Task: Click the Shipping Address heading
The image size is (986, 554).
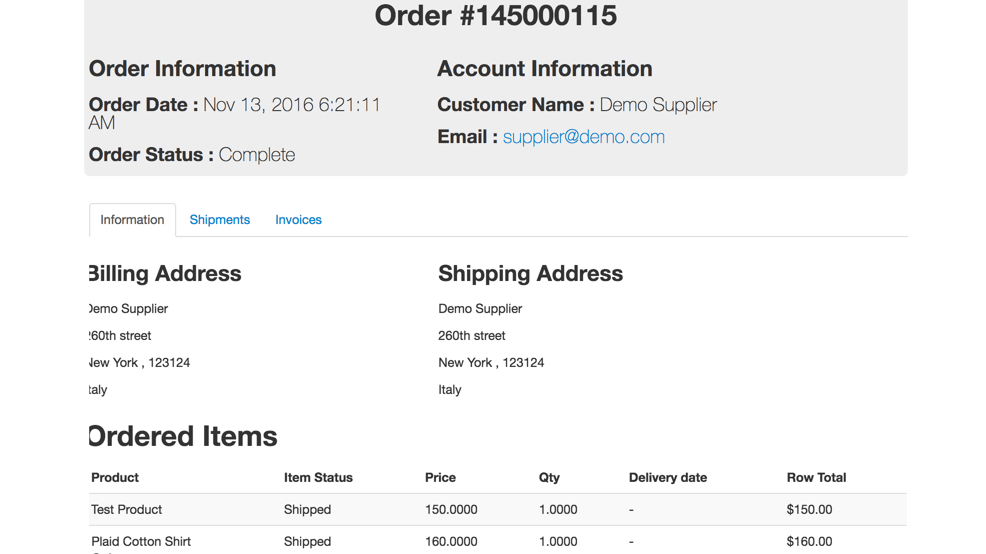Action: click(x=530, y=274)
